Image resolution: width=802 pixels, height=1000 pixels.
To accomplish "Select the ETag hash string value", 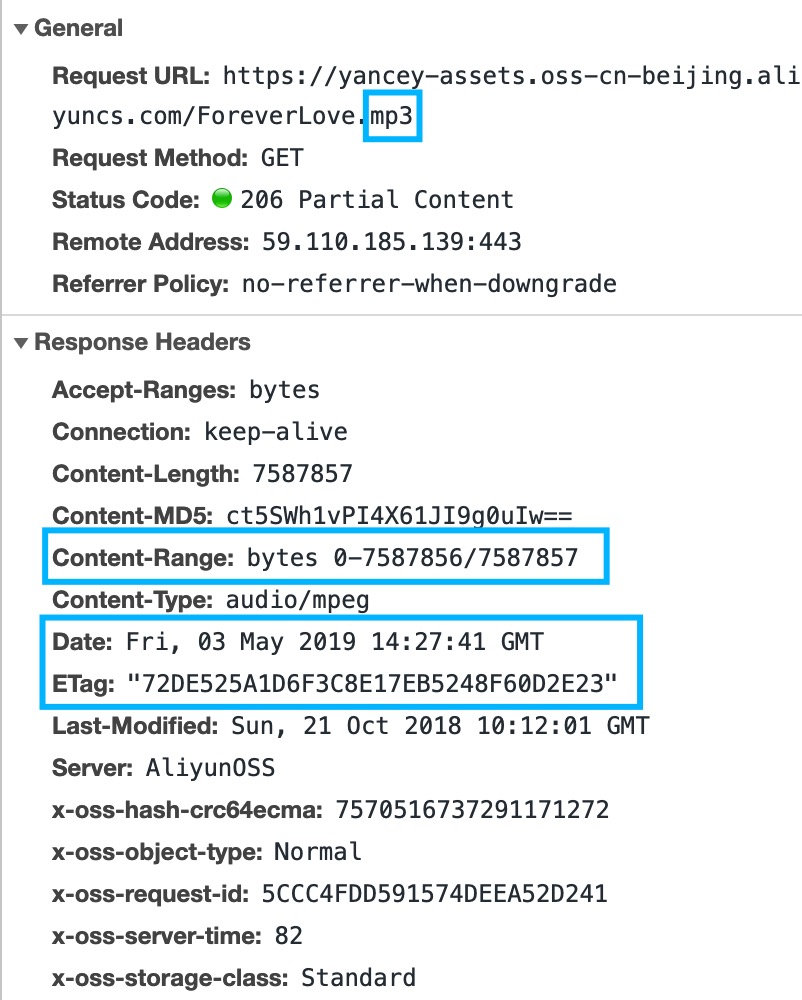I will pos(372,684).
